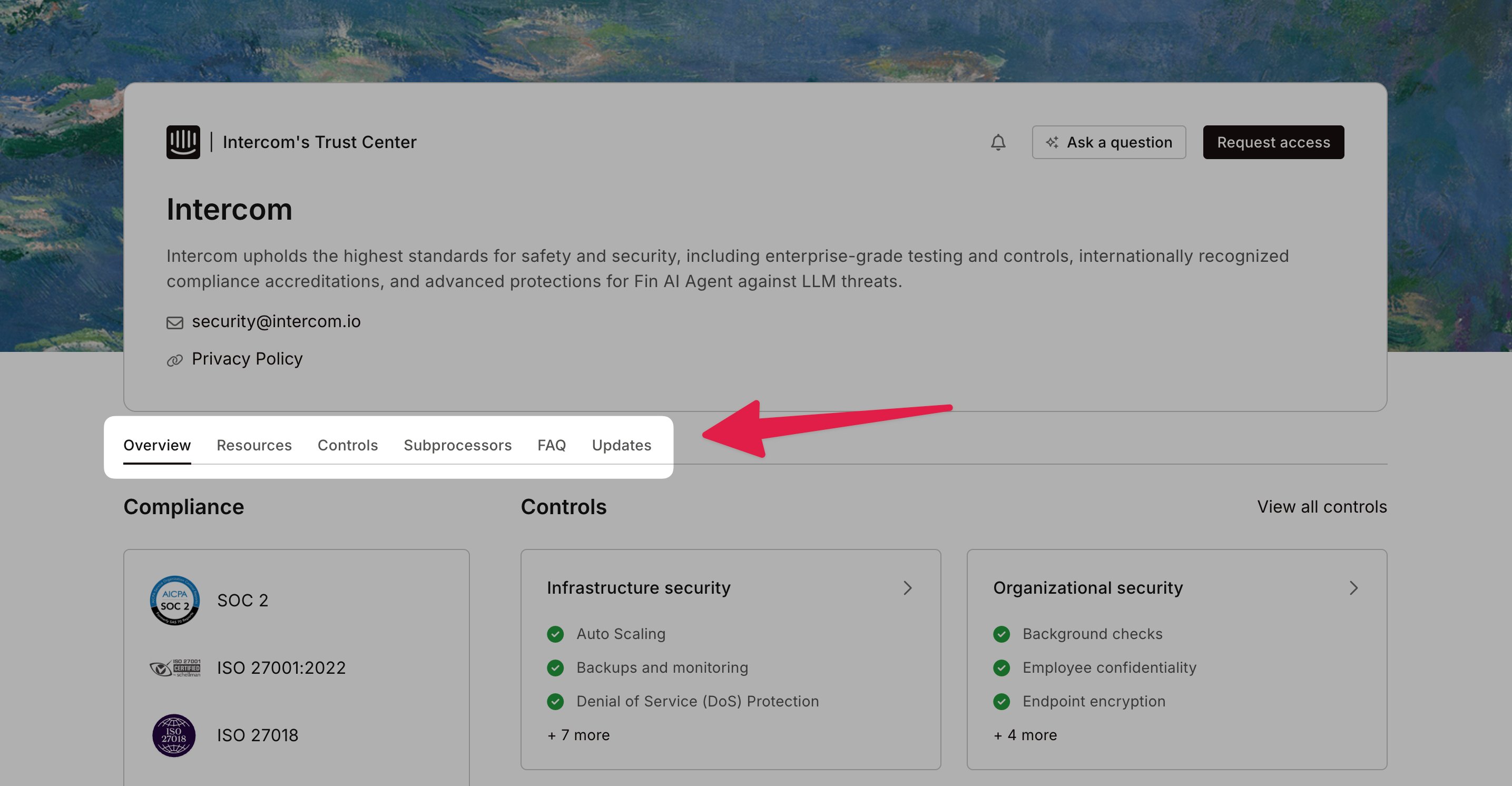Show the + 7 more infrastructure controls
Viewport: 1512px width, 786px height.
click(x=579, y=735)
